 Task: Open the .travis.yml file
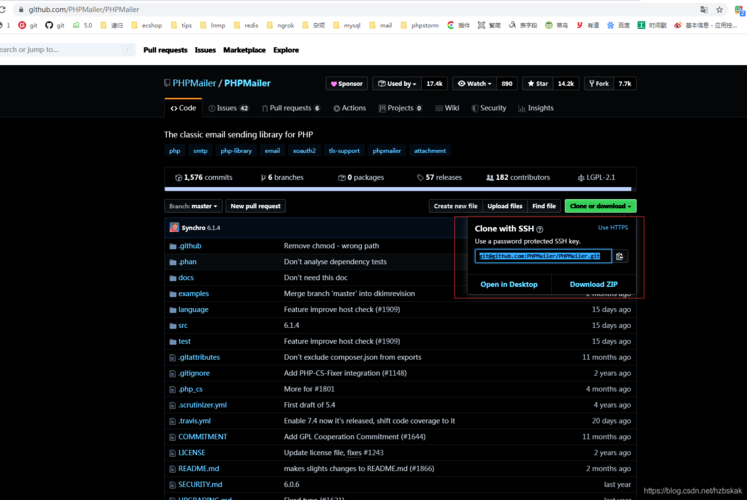pyautogui.click(x=194, y=421)
